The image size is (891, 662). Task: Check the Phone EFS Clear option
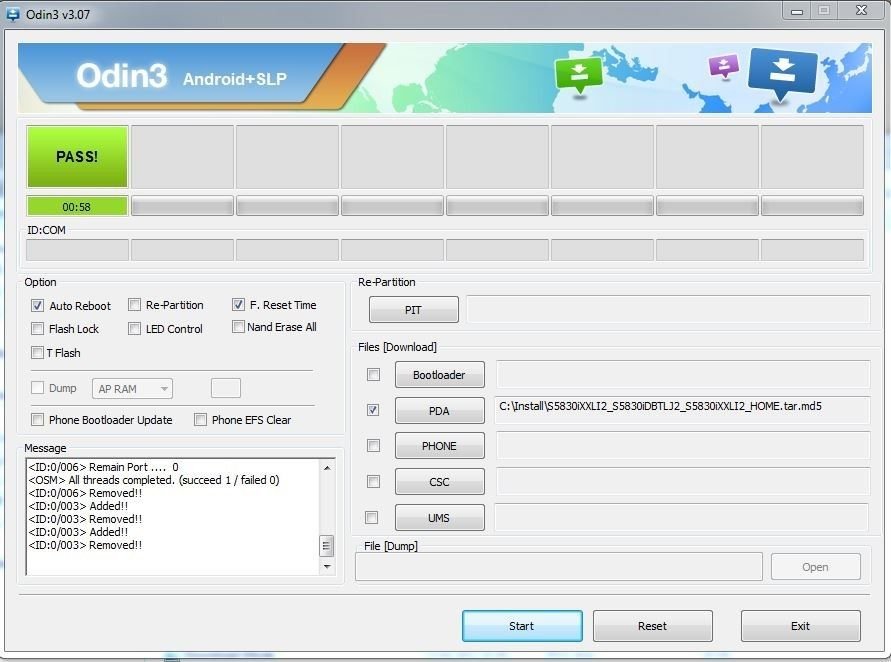[200, 419]
